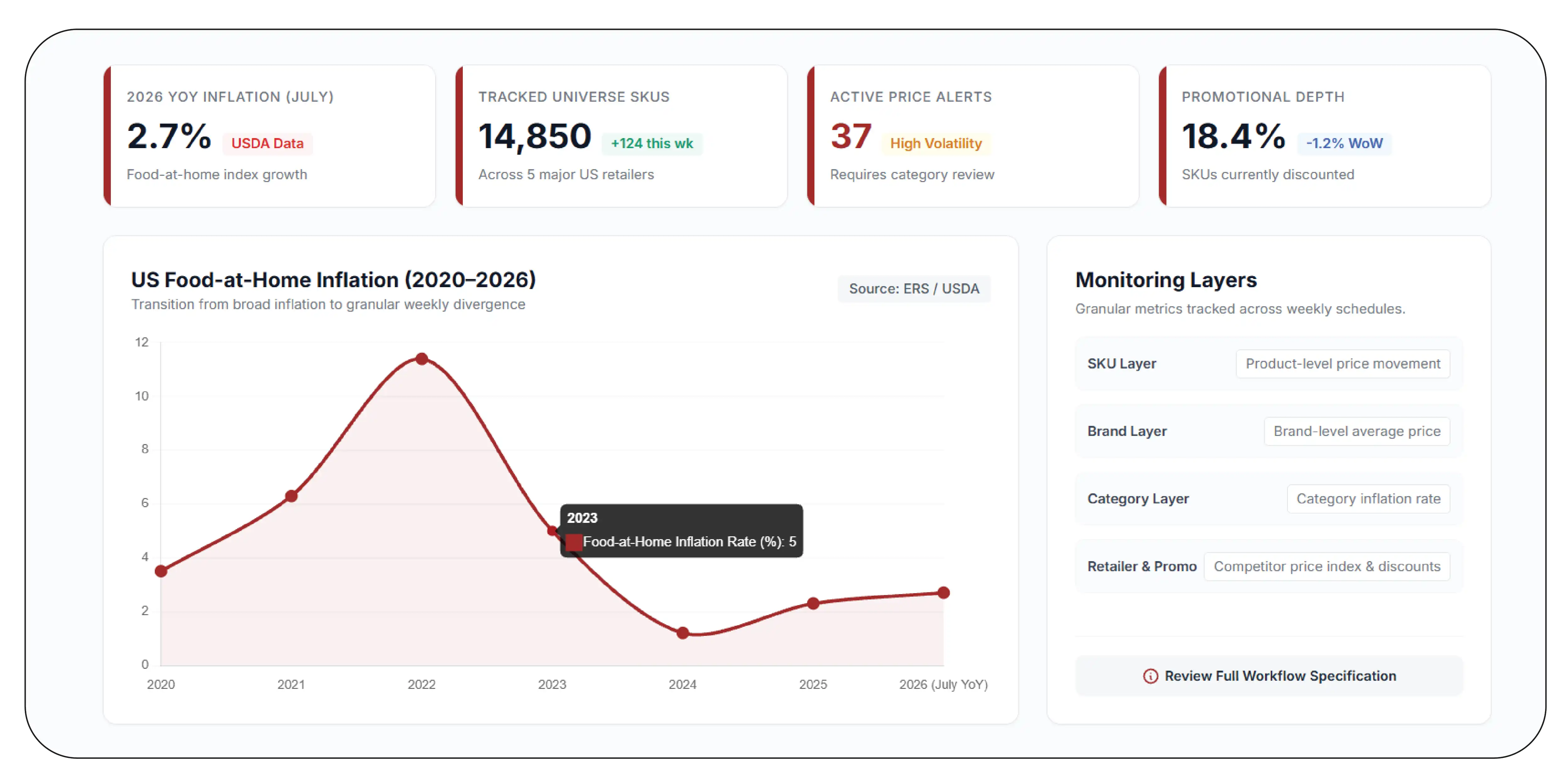The height and width of the screenshot is (778, 1568).
Task: Select the y-axis value 12
Action: (x=142, y=342)
